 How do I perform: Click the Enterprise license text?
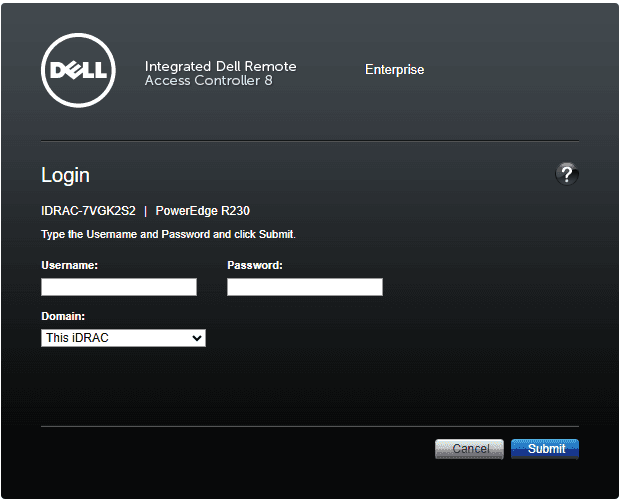pos(394,70)
